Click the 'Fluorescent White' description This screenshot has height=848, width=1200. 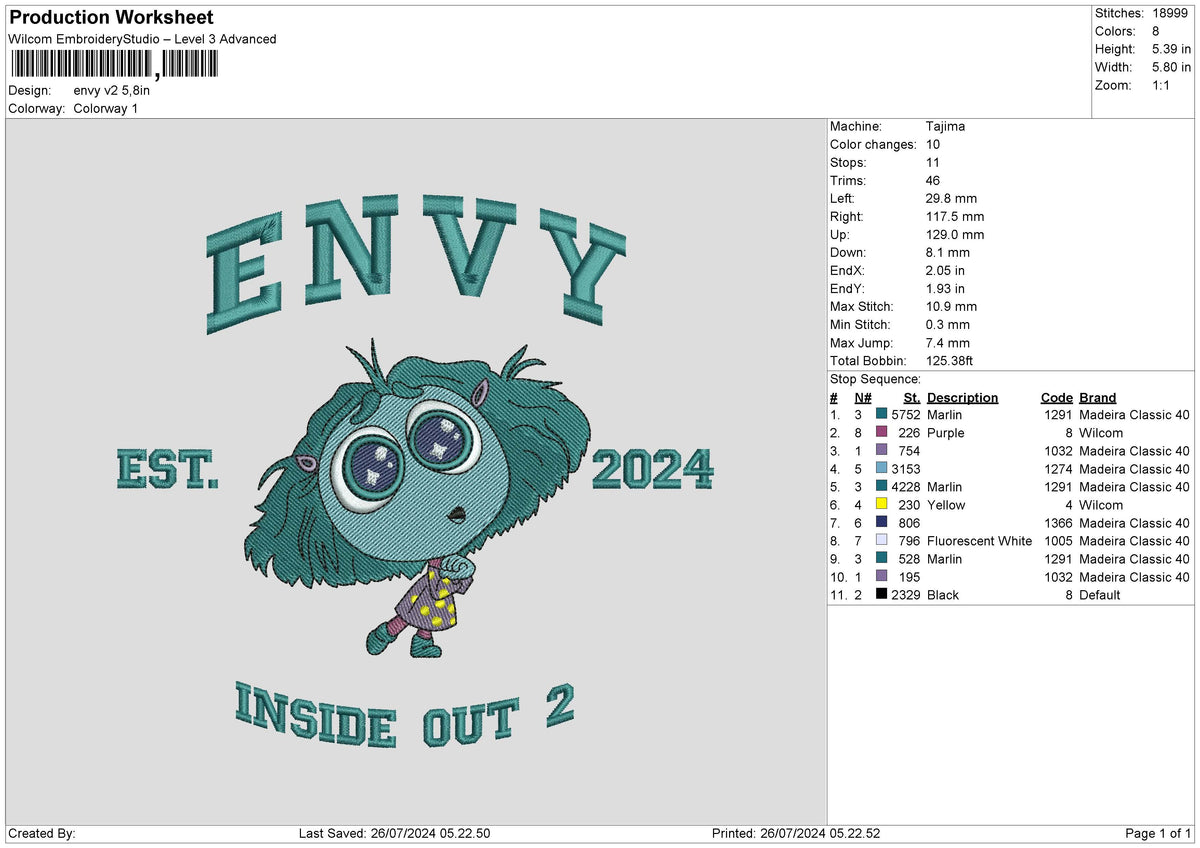(979, 541)
